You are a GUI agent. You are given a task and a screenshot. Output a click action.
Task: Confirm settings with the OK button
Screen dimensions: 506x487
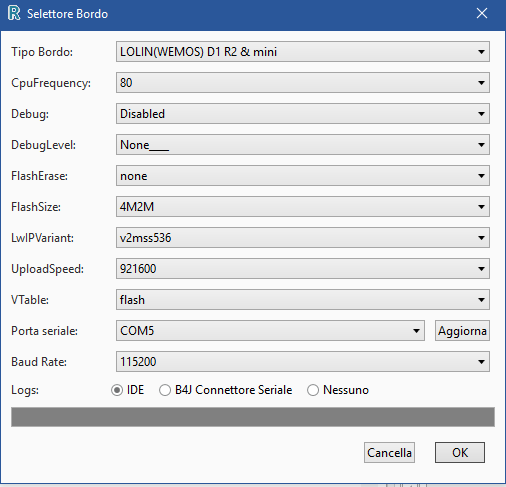coord(460,453)
